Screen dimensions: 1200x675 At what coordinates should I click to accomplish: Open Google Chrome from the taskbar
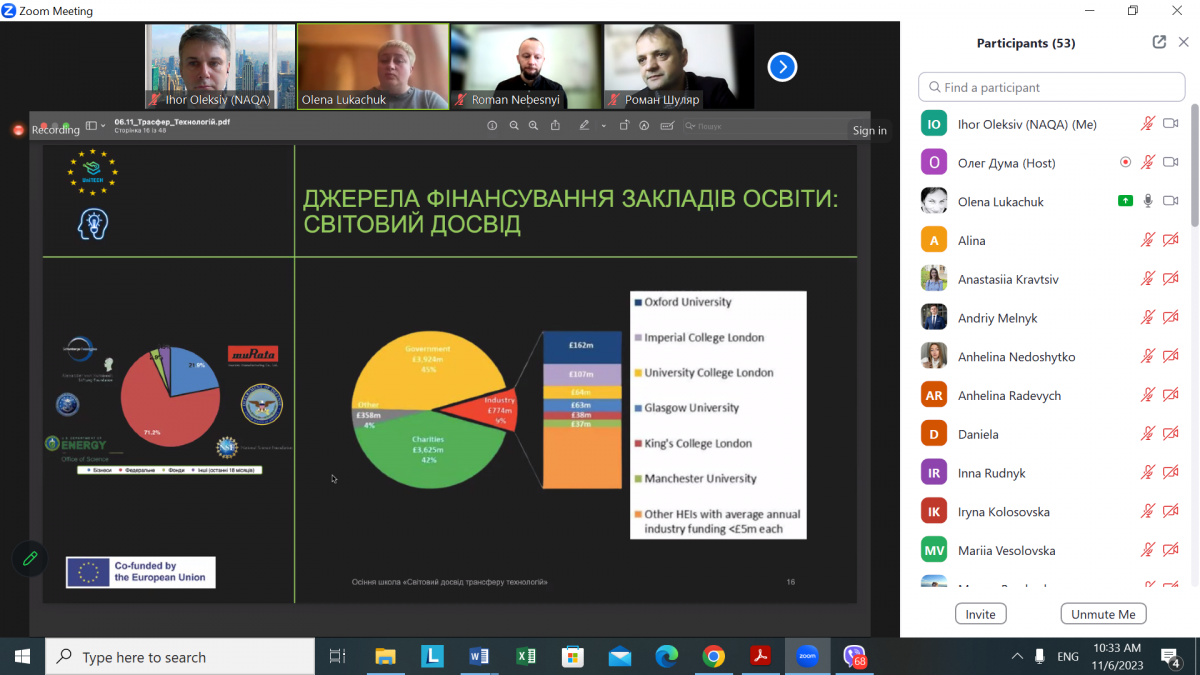713,657
